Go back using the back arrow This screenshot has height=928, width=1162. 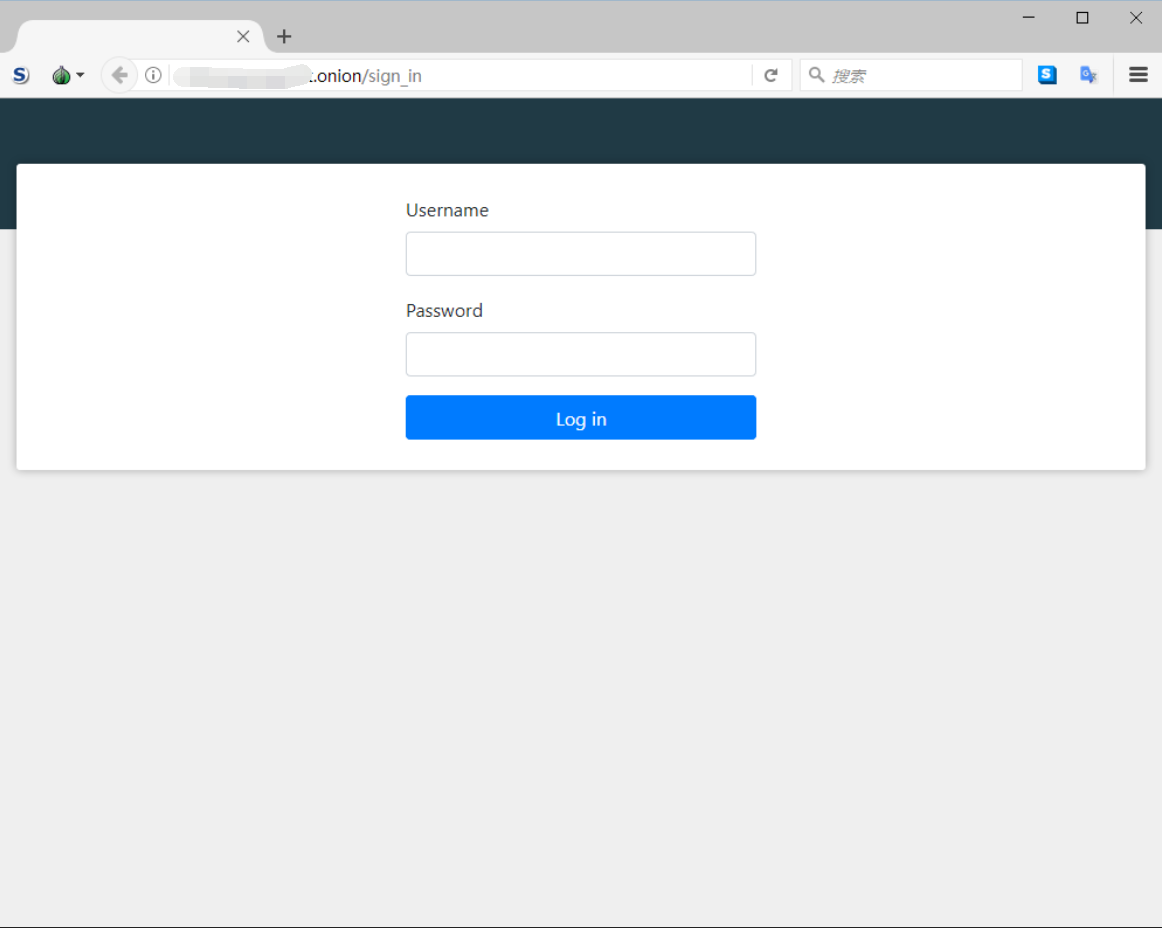tap(119, 75)
